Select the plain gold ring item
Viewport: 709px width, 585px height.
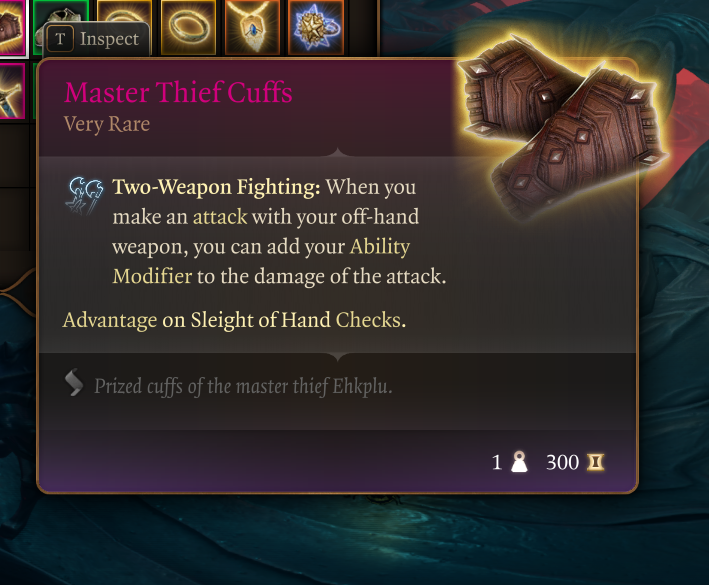[188, 27]
